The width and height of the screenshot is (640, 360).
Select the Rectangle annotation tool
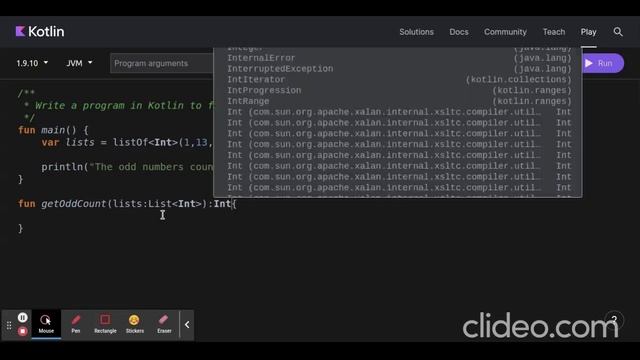[105, 324]
